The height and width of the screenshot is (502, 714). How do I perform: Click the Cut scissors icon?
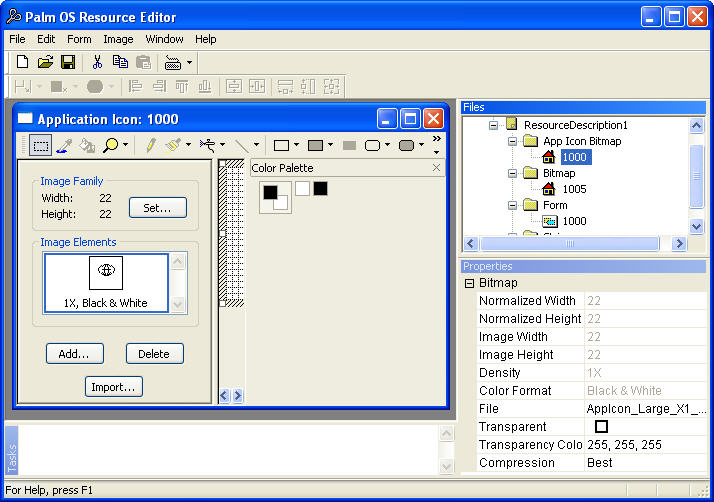97,62
